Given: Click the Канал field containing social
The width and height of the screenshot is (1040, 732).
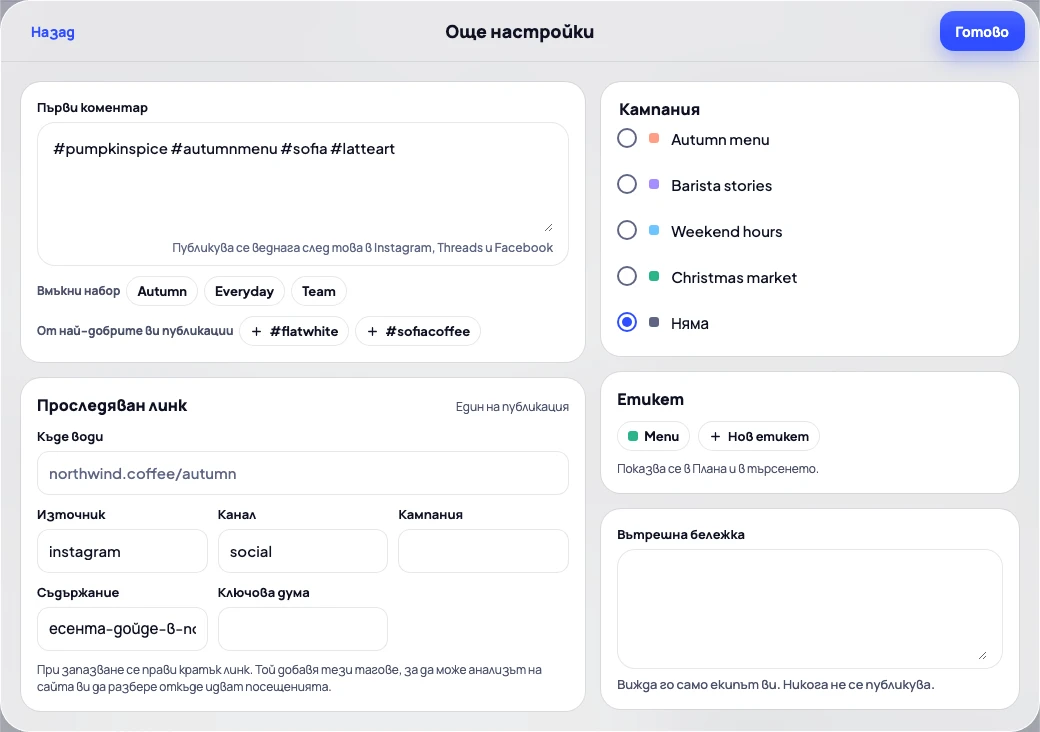Looking at the screenshot, I should [302, 551].
